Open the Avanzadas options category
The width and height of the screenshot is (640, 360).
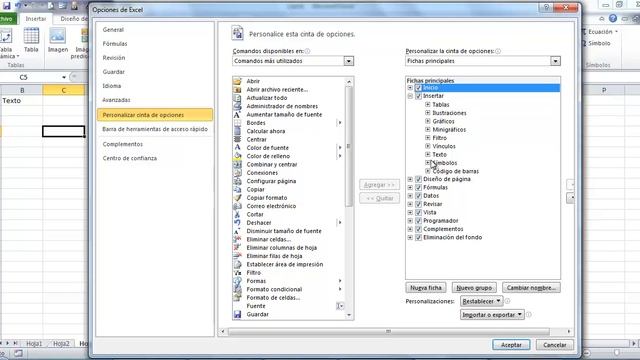[116, 100]
